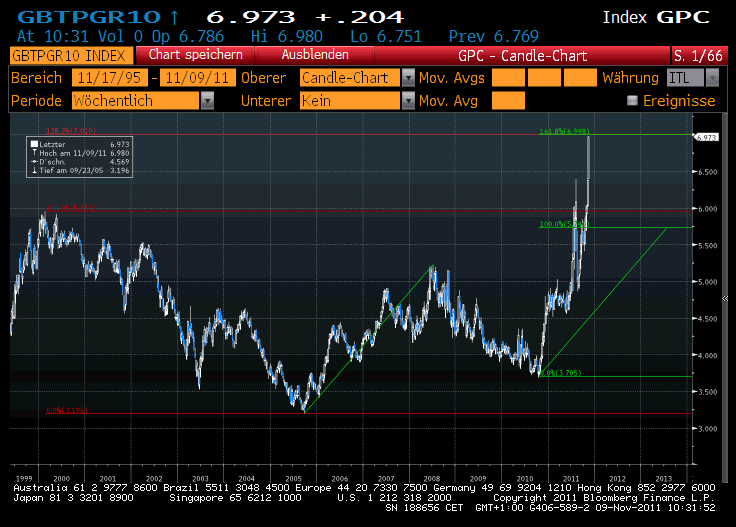Click the Hi 6.980 value
Image resolution: width=736 pixels, height=527 pixels.
pos(287,37)
